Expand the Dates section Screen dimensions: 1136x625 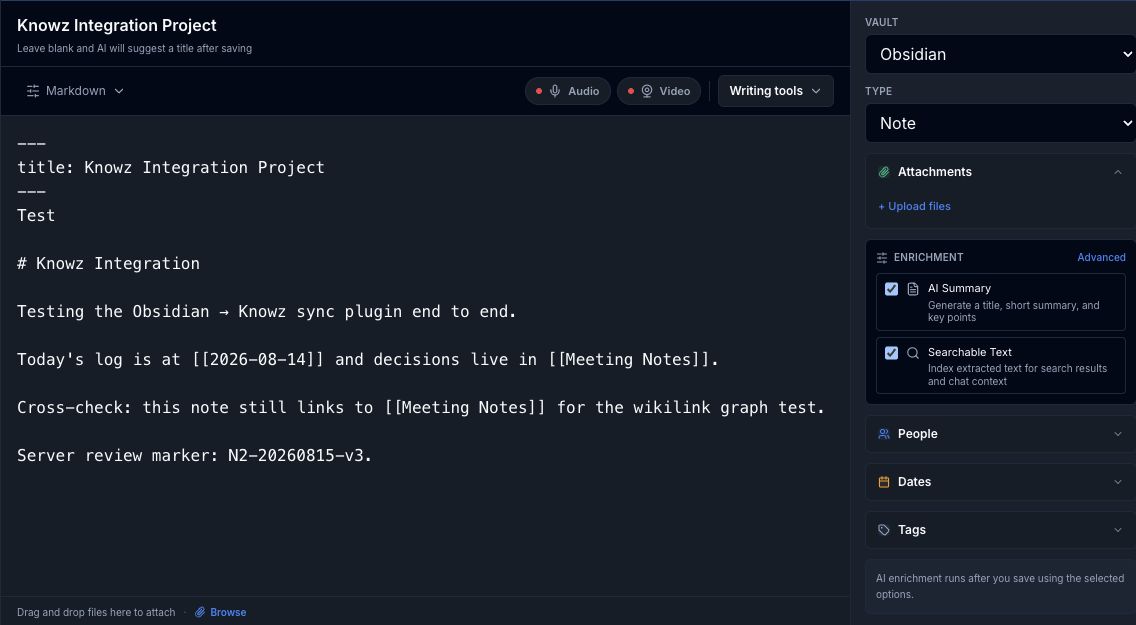[1001, 482]
